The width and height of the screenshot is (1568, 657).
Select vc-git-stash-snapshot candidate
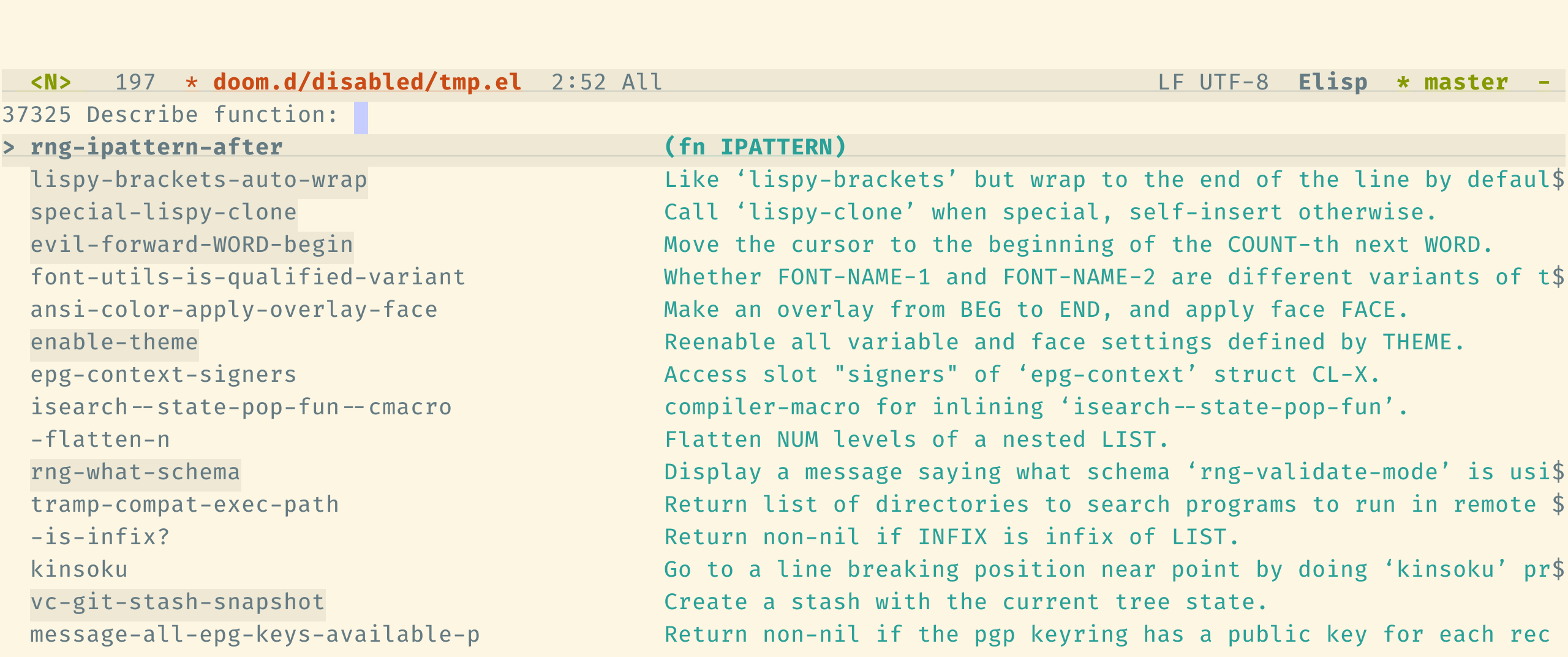coord(178,602)
